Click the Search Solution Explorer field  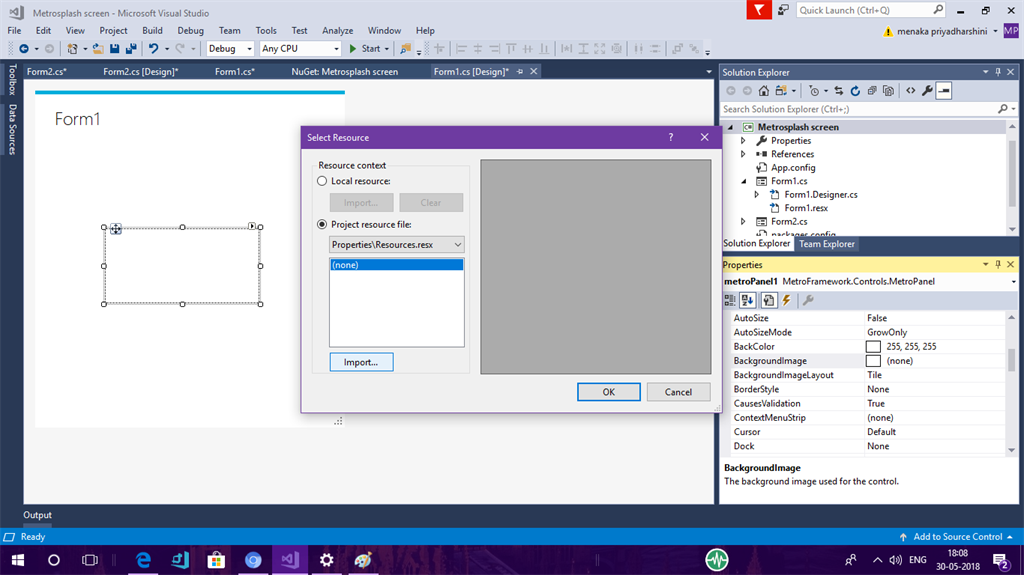point(860,109)
